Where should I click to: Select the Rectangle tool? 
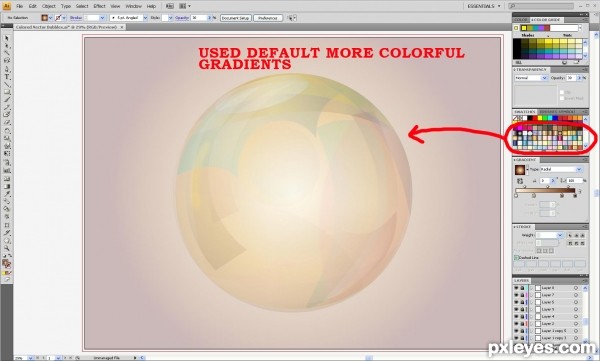click(7, 92)
